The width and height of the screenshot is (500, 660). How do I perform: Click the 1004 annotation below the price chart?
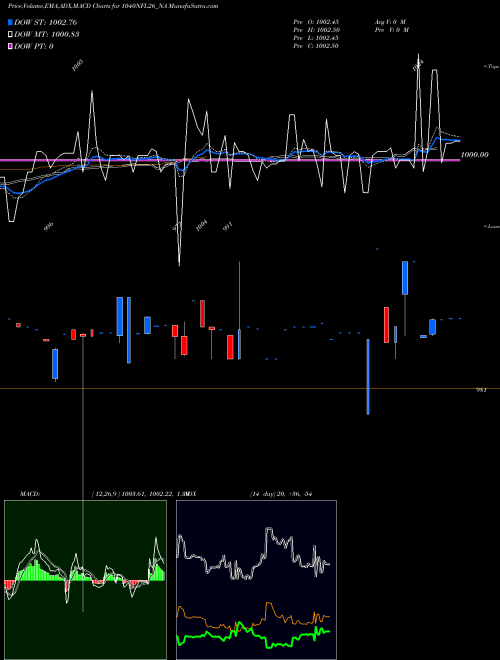[202, 226]
